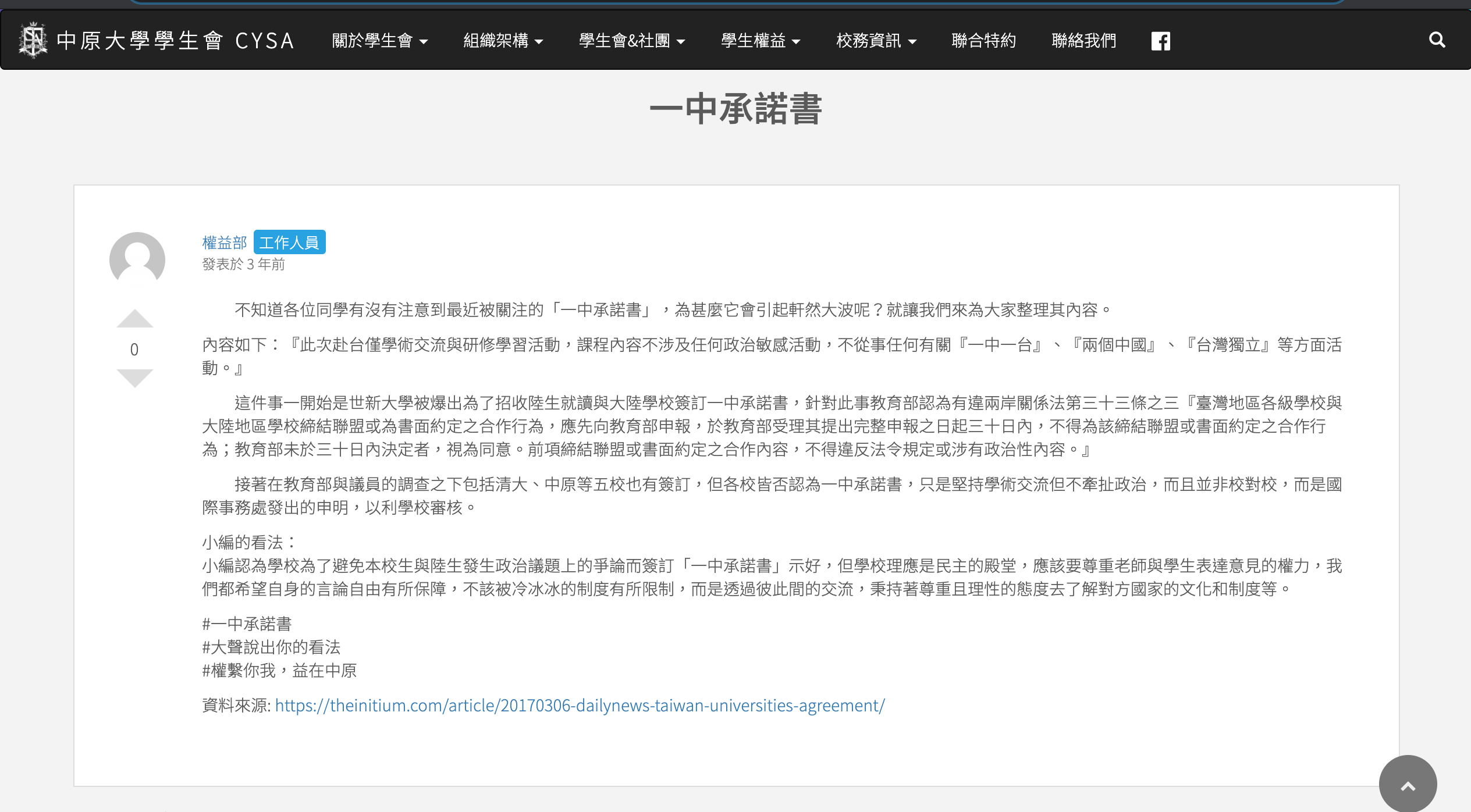Viewport: 1471px width, 812px height.
Task: Open the 聯絡我們 menu item
Action: [1083, 41]
